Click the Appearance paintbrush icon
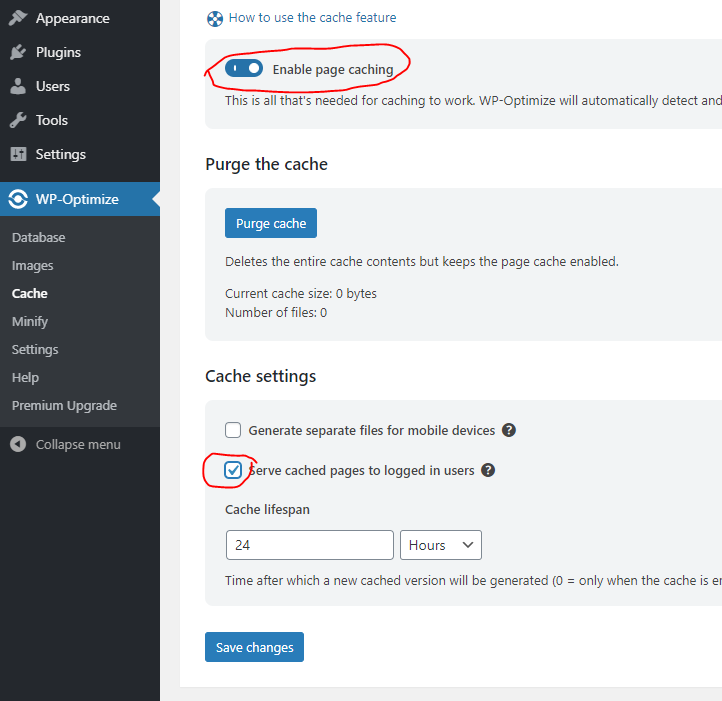Viewport: 722px width, 701px height. tap(18, 18)
